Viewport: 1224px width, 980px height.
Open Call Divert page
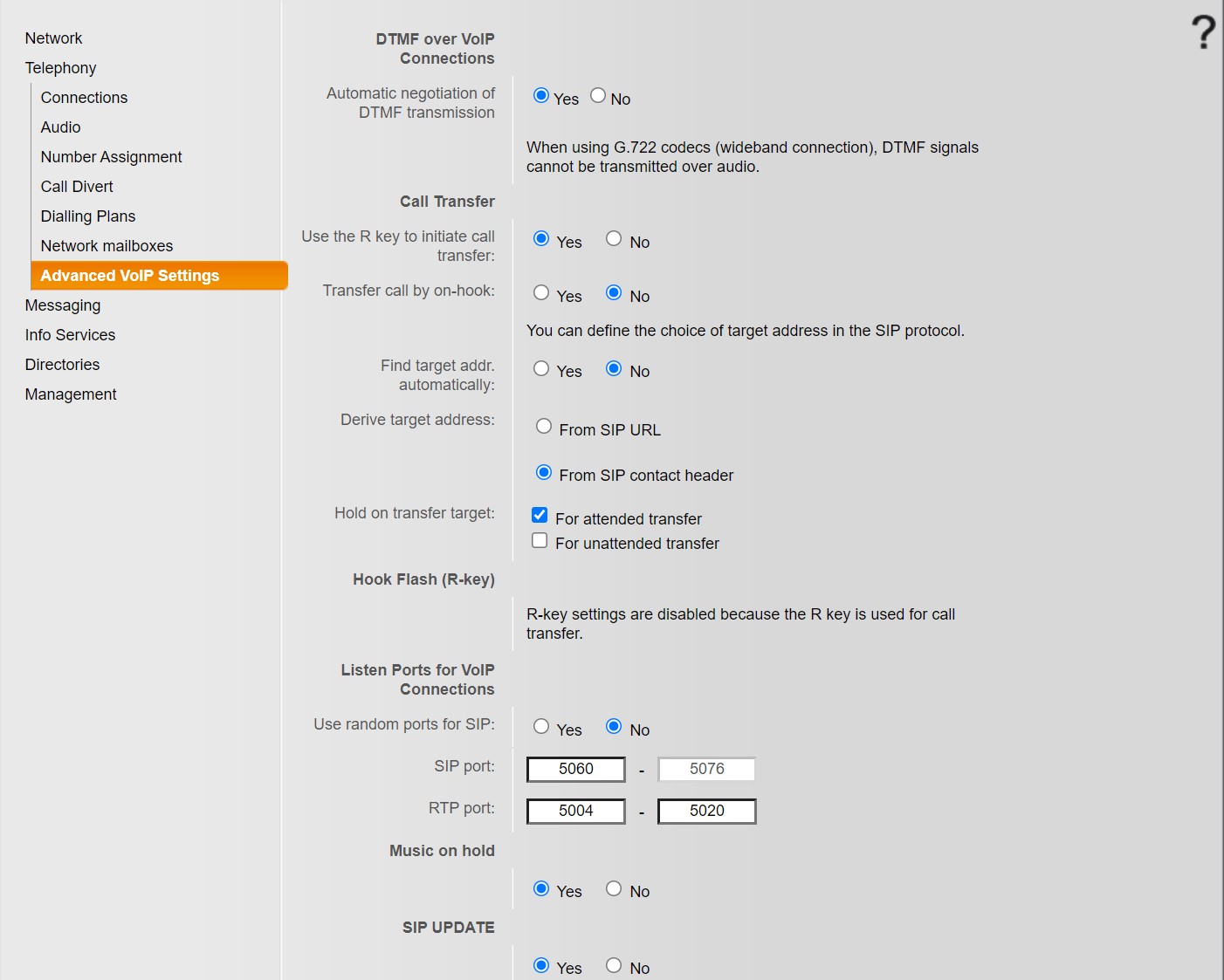(77, 187)
